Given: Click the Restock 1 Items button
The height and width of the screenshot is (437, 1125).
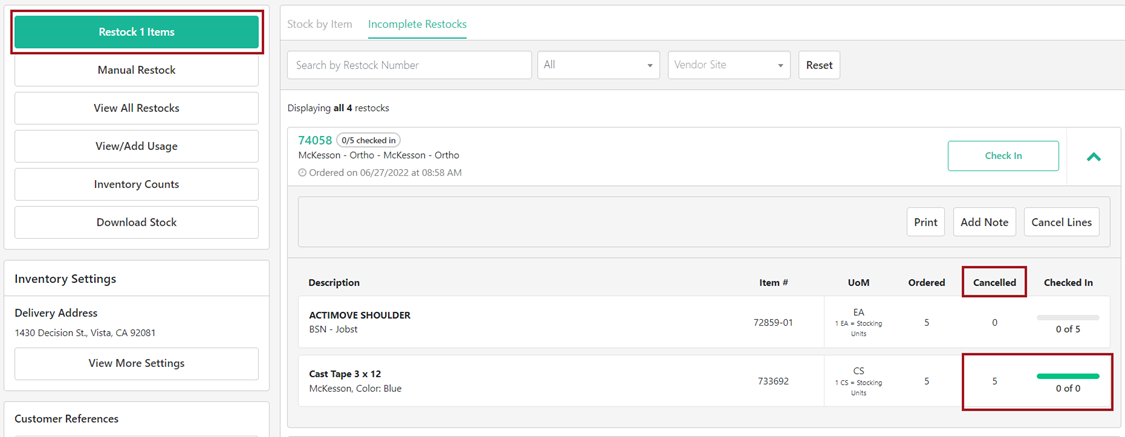Looking at the screenshot, I should [136, 32].
